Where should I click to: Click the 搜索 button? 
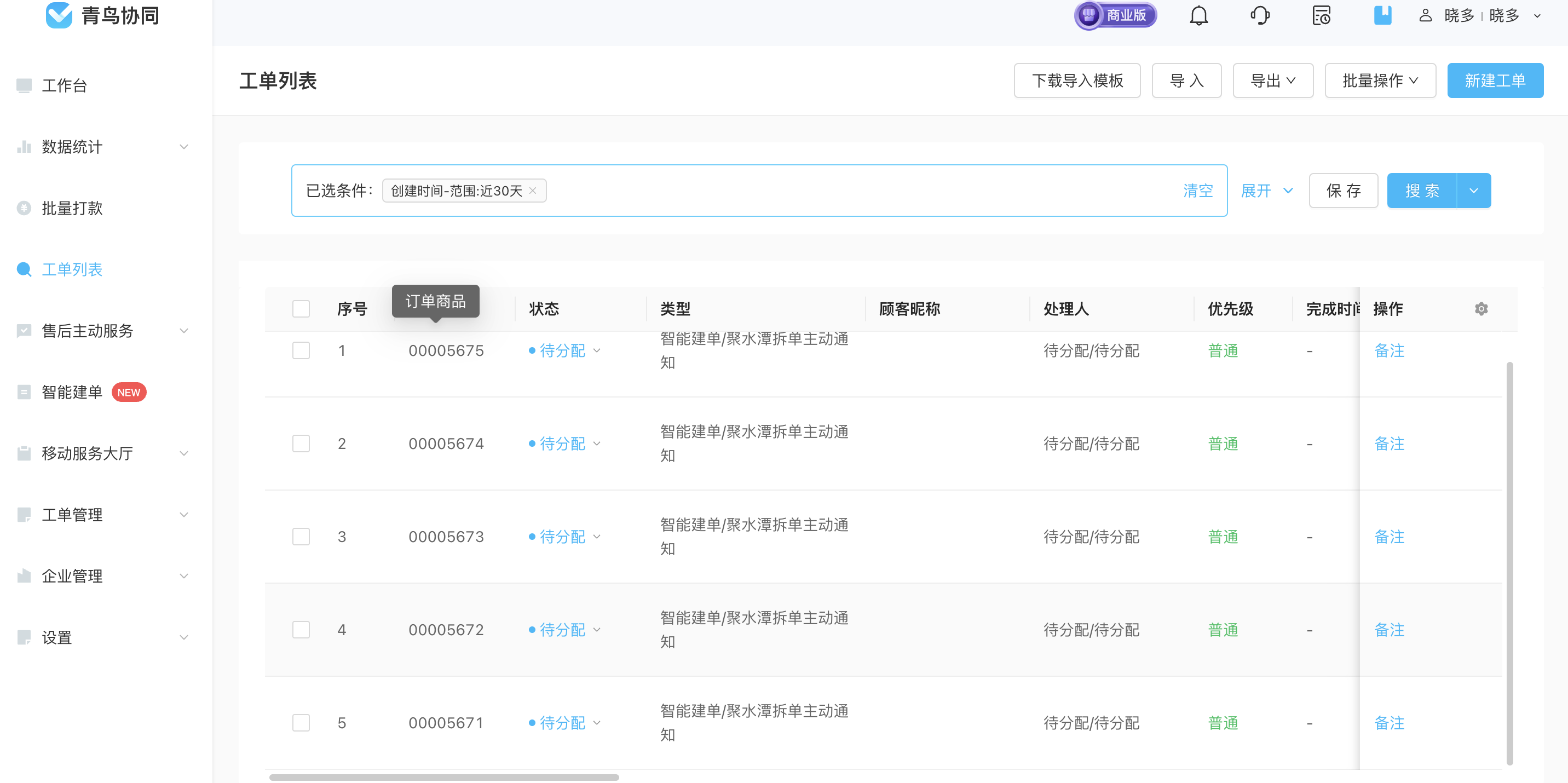click(x=1422, y=191)
